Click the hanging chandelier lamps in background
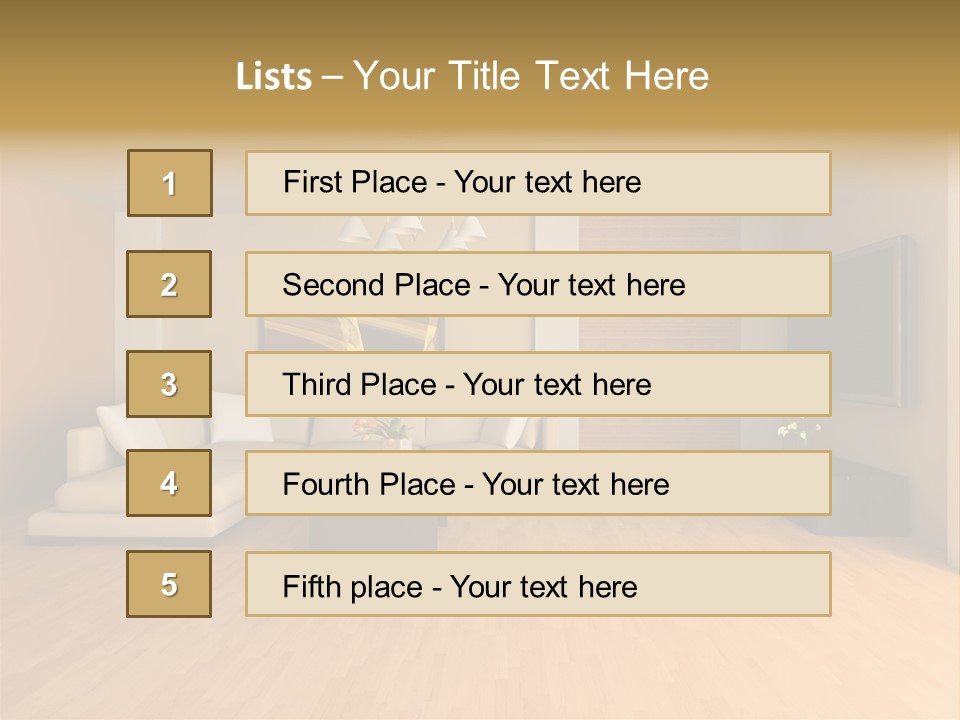Viewport: 960px width, 720px height. (410, 231)
